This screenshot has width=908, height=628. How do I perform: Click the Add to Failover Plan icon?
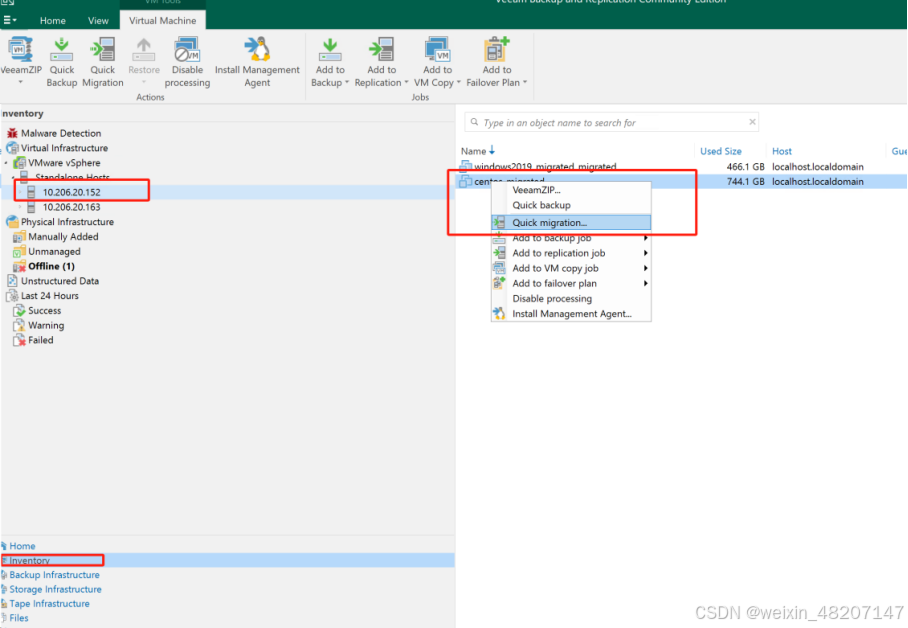coord(497,49)
